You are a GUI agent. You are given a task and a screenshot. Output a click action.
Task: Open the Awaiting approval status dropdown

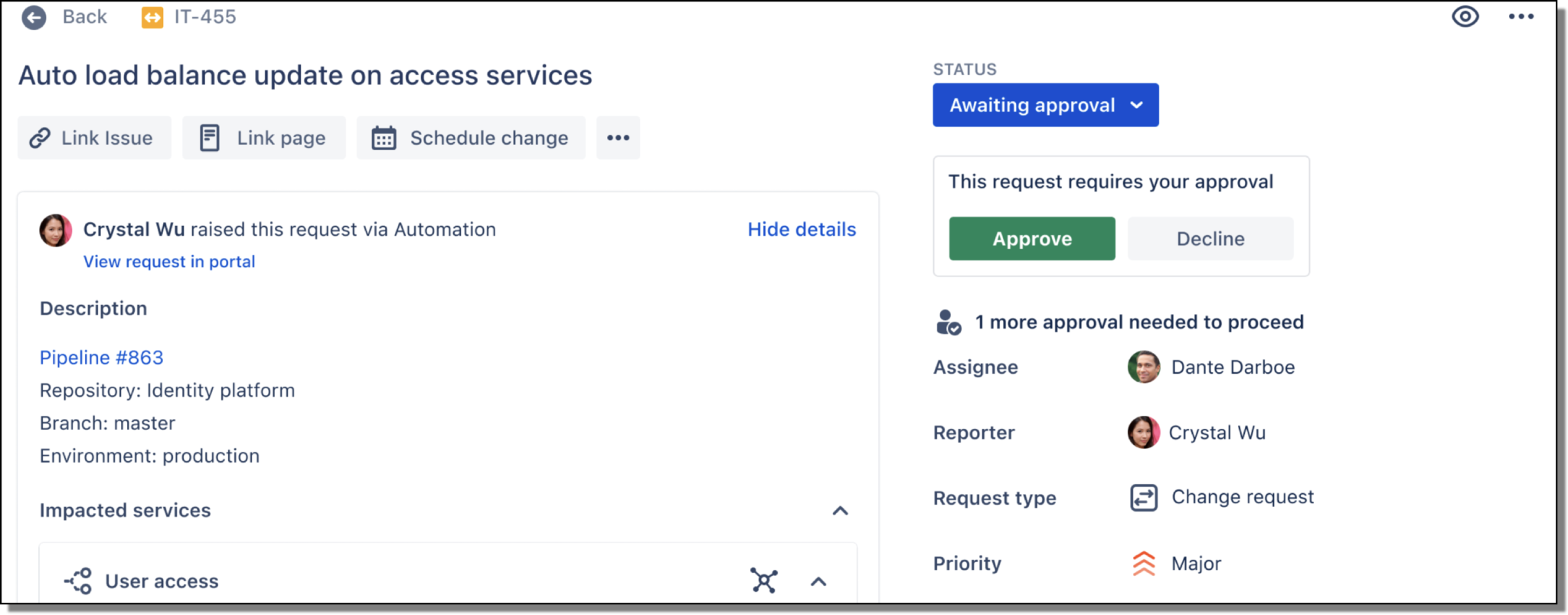[1045, 105]
